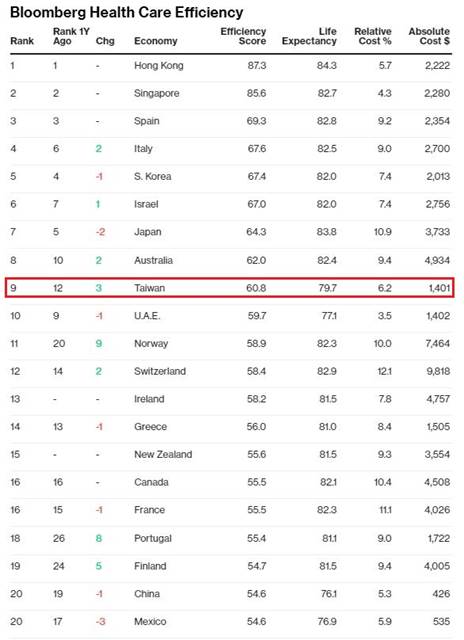Image resolution: width=464 pixels, height=640 pixels.
Task: Click the highlighted Taiwan row name
Action: (149, 288)
